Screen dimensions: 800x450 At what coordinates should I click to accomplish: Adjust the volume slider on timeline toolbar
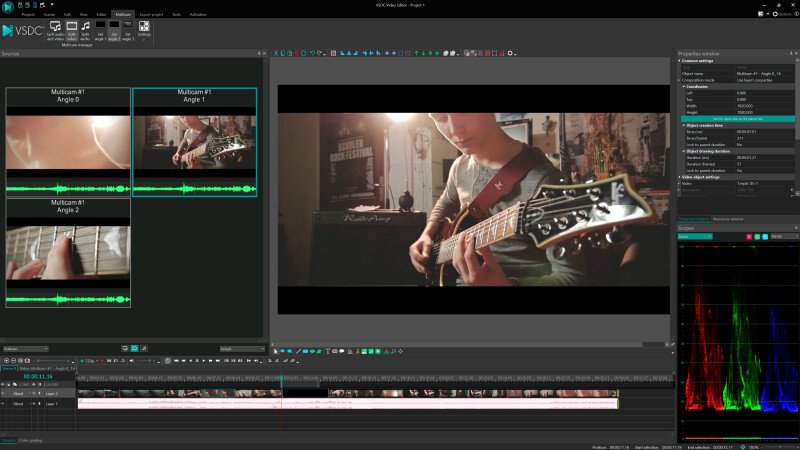pyautogui.click(x=148, y=361)
